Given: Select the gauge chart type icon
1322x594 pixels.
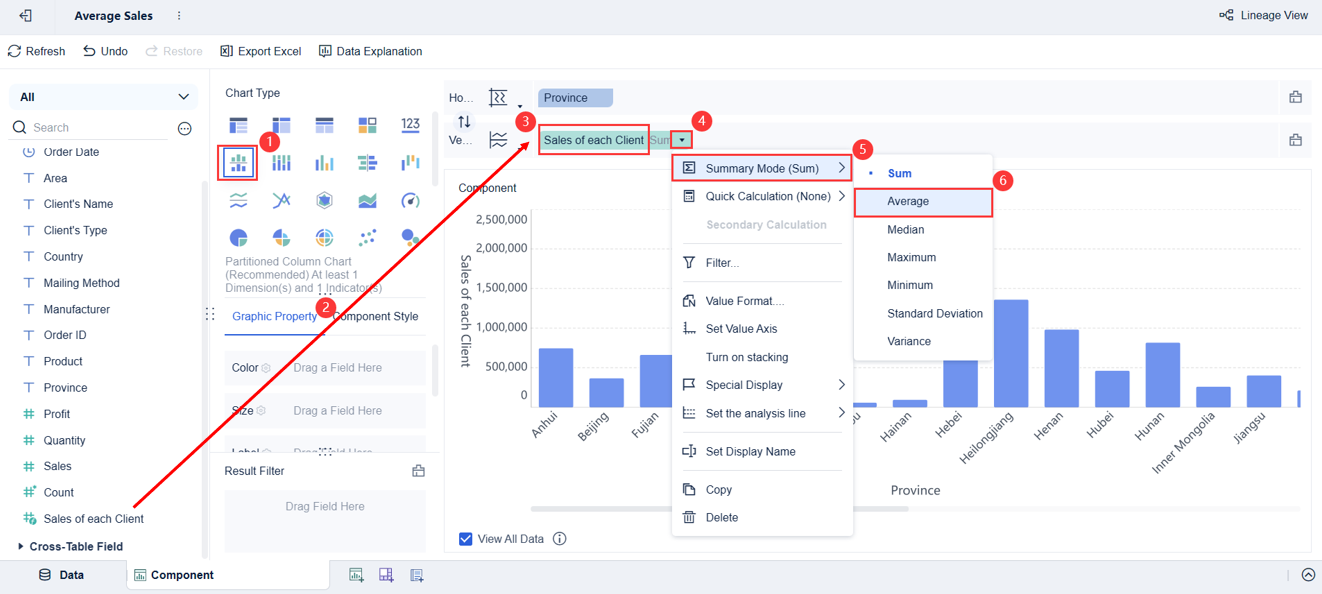Looking at the screenshot, I should (411, 201).
